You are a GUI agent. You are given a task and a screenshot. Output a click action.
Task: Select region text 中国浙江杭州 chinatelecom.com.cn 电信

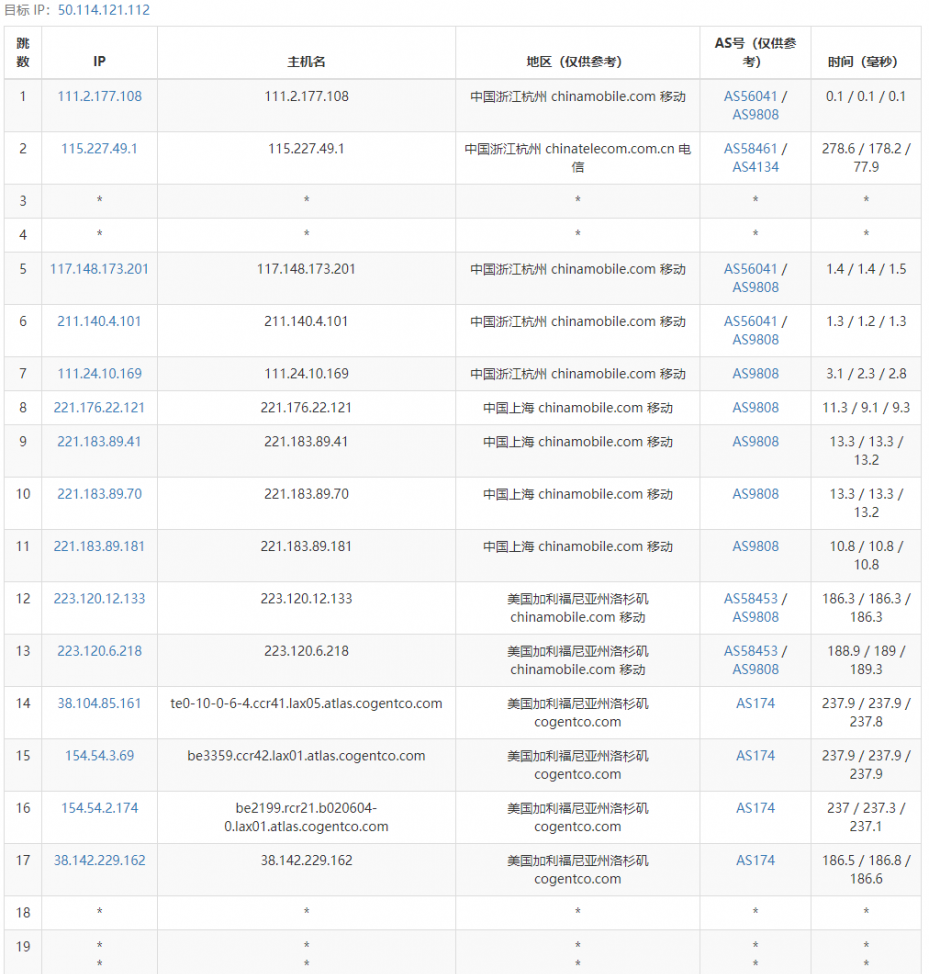pos(578,158)
